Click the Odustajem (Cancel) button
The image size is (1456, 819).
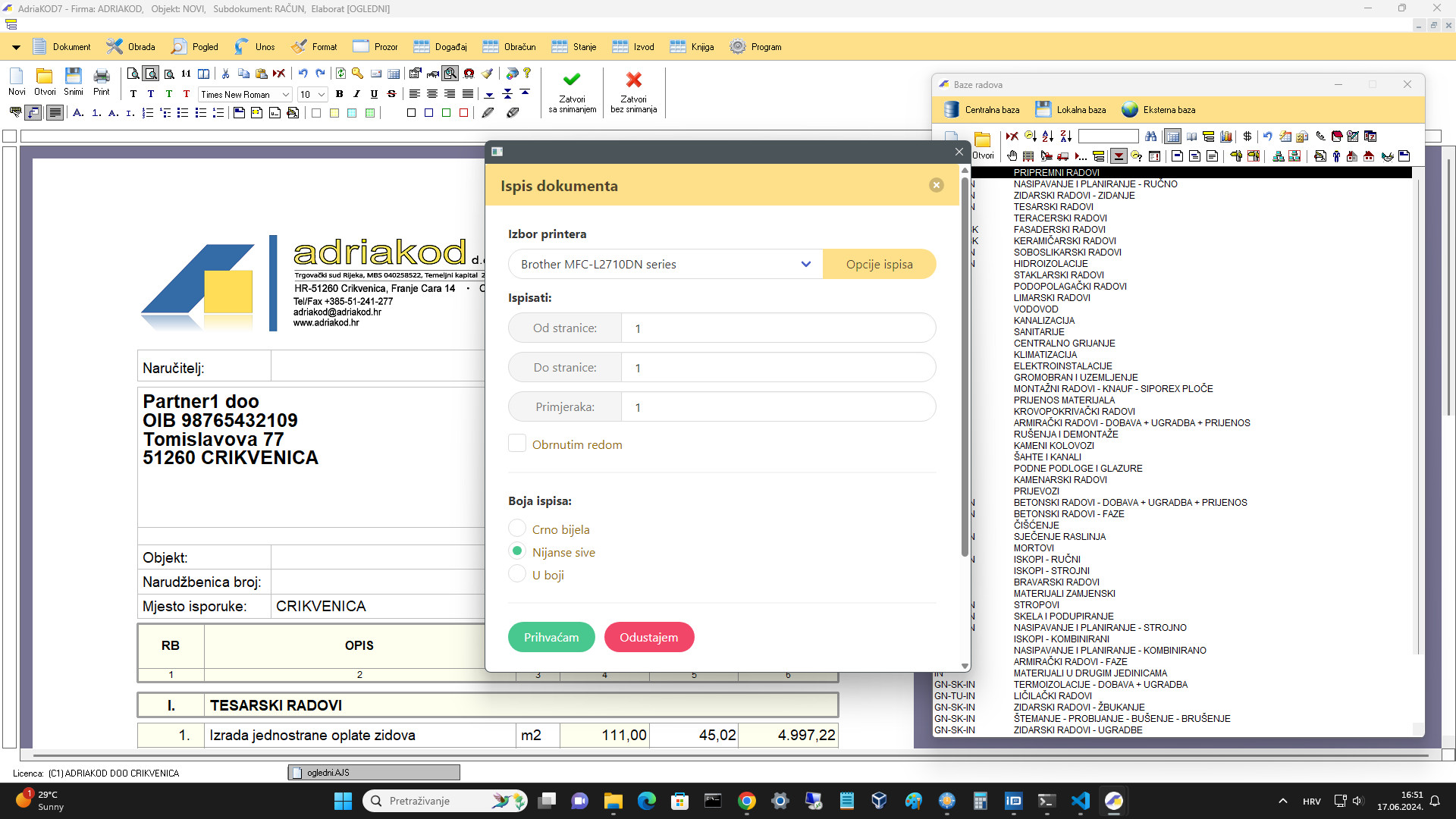pyautogui.click(x=649, y=637)
